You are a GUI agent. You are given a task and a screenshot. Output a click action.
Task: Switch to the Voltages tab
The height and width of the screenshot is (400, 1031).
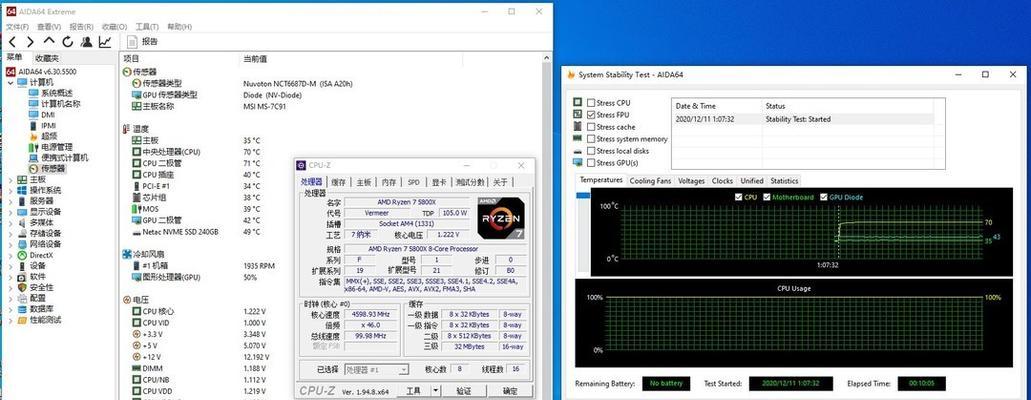click(x=691, y=181)
